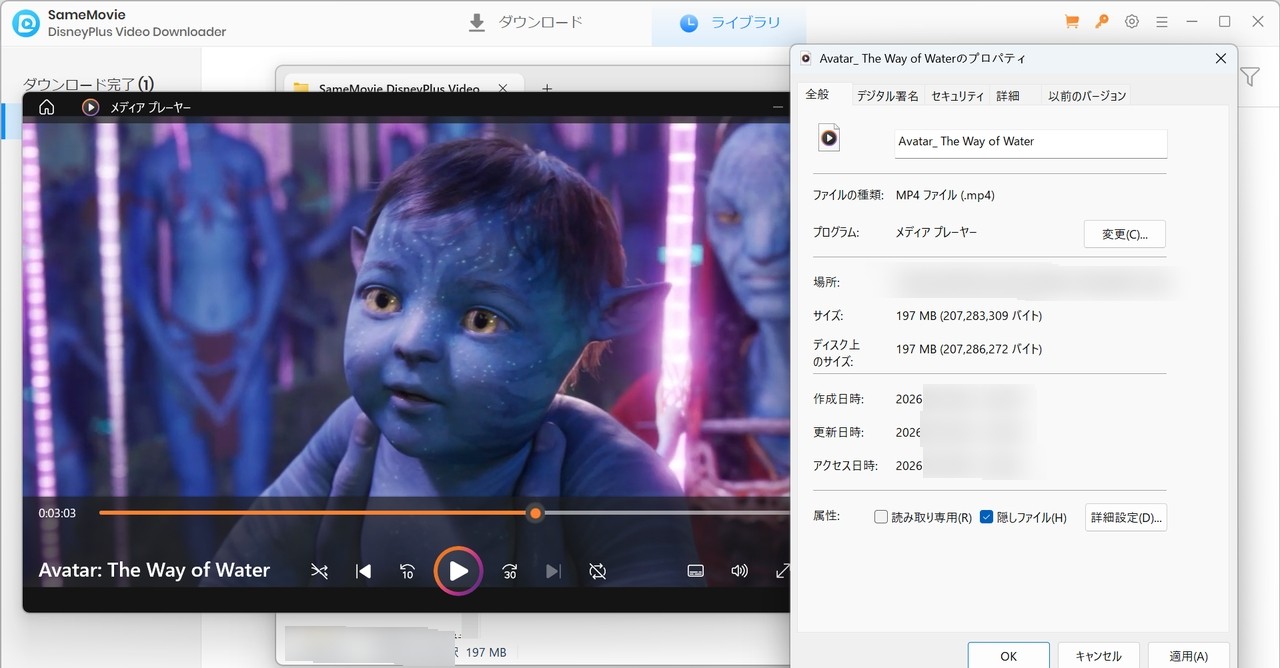Click the orange key registration icon

coord(1101,20)
